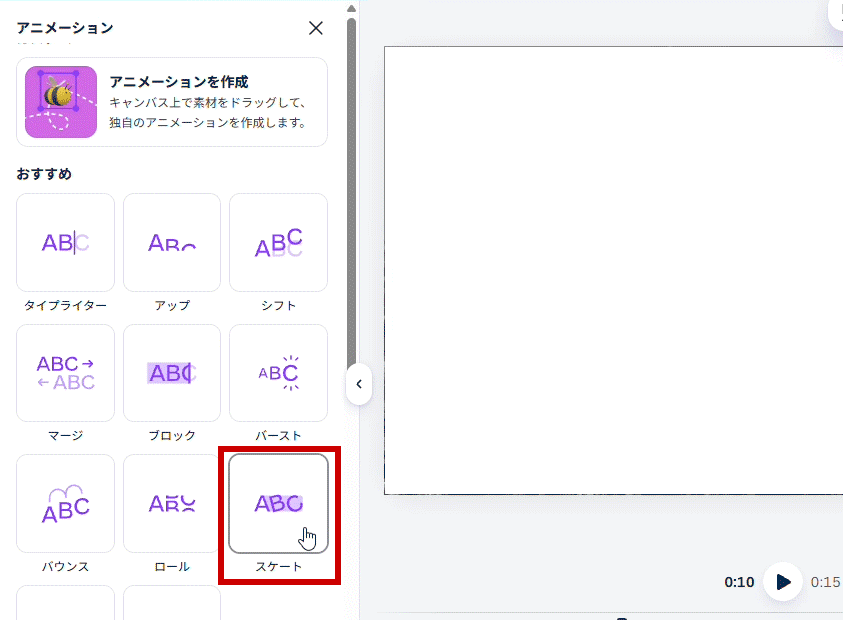Click the タイプライター label text

point(66,305)
